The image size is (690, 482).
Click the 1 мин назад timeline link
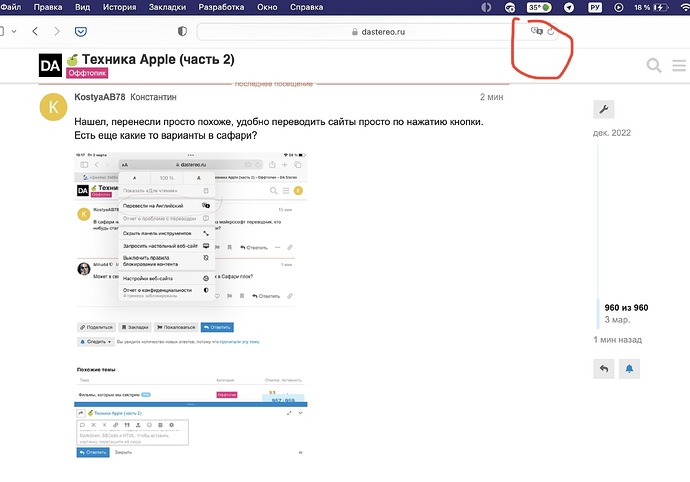[617, 340]
